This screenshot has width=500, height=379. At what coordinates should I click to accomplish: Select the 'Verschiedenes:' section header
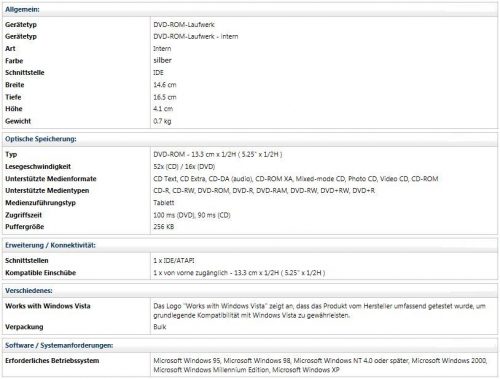tap(29, 291)
